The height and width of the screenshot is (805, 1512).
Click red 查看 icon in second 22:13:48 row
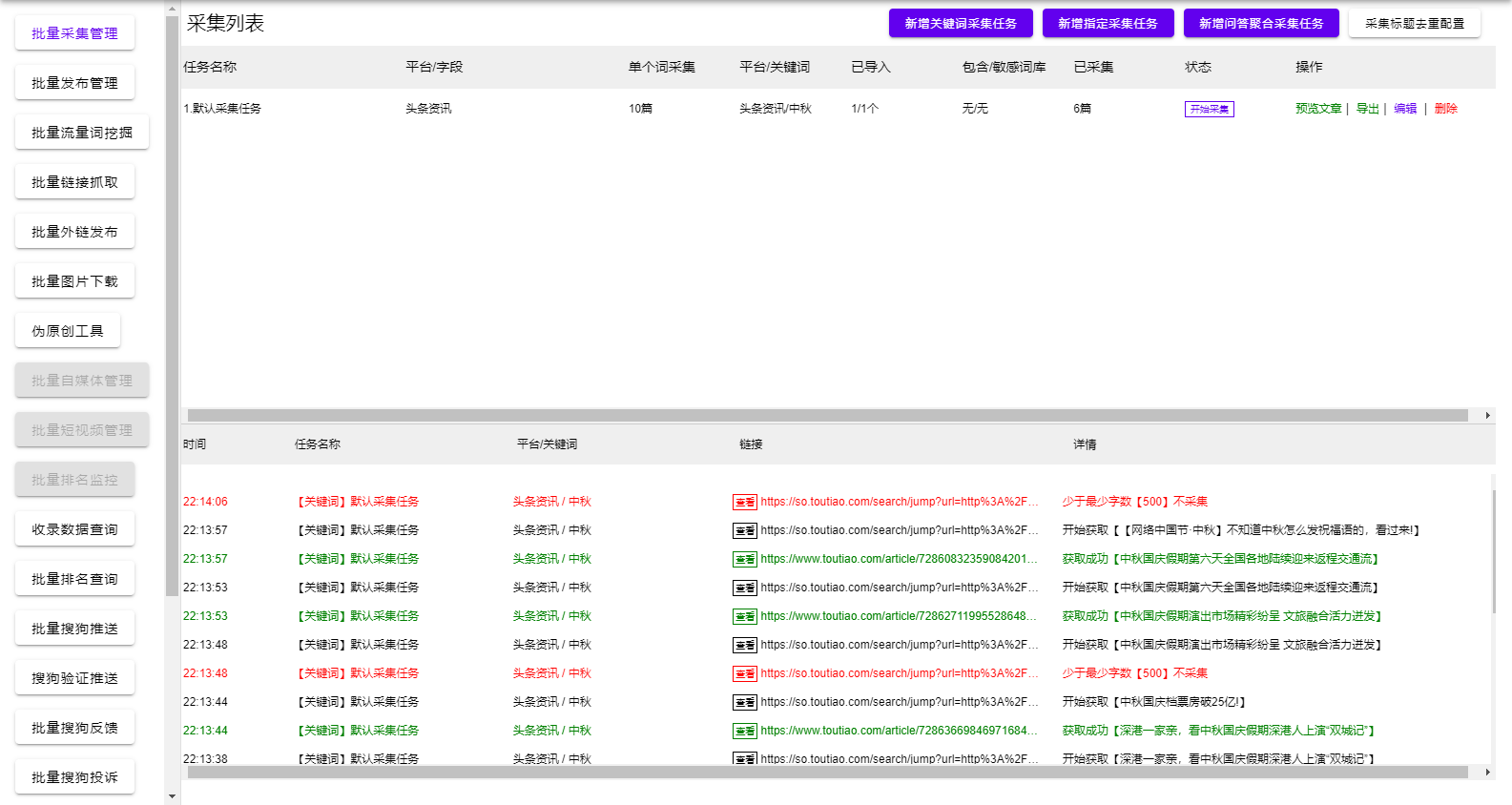(745, 673)
